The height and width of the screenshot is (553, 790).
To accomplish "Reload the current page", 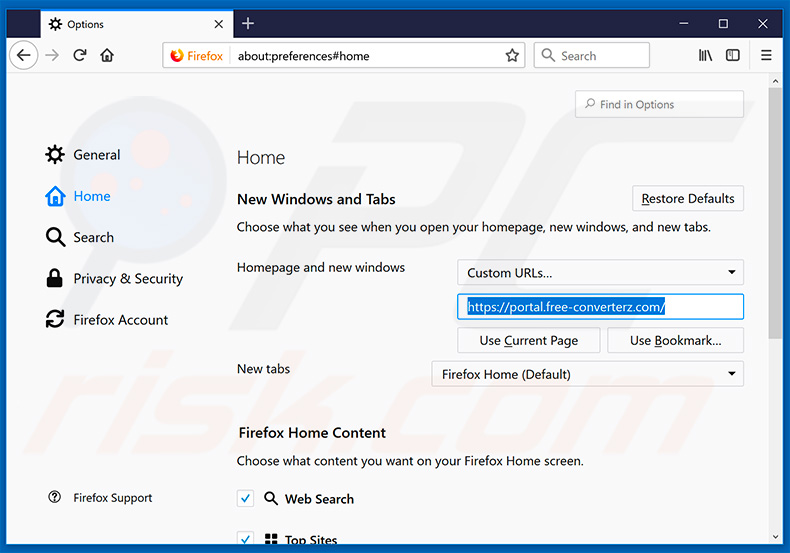I will [x=80, y=55].
